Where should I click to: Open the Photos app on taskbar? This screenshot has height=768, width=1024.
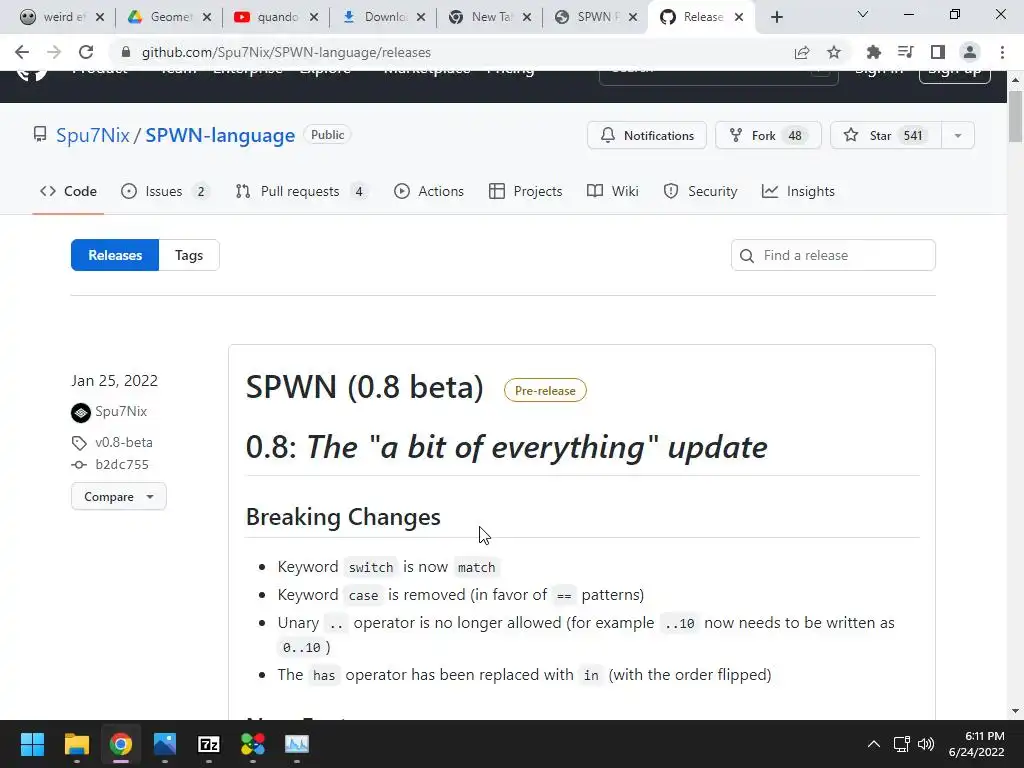click(x=165, y=744)
